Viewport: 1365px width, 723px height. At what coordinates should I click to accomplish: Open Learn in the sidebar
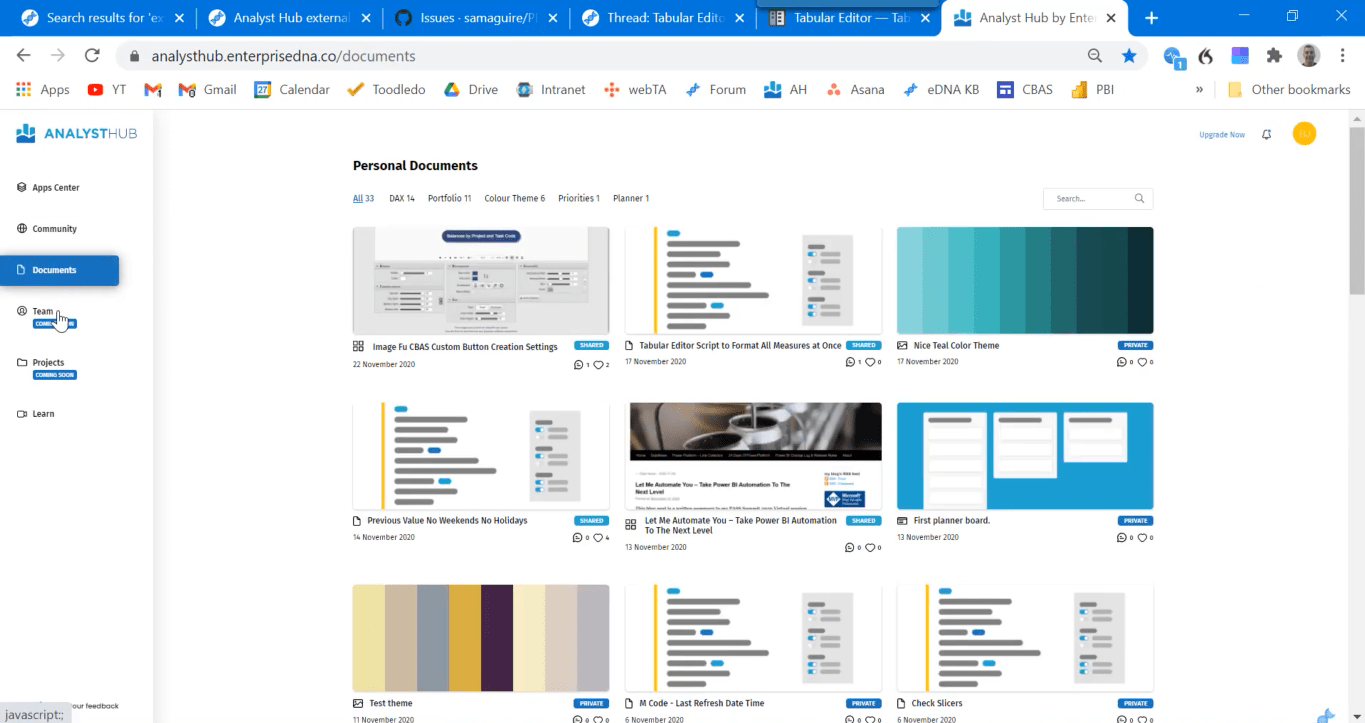[x=36, y=414]
